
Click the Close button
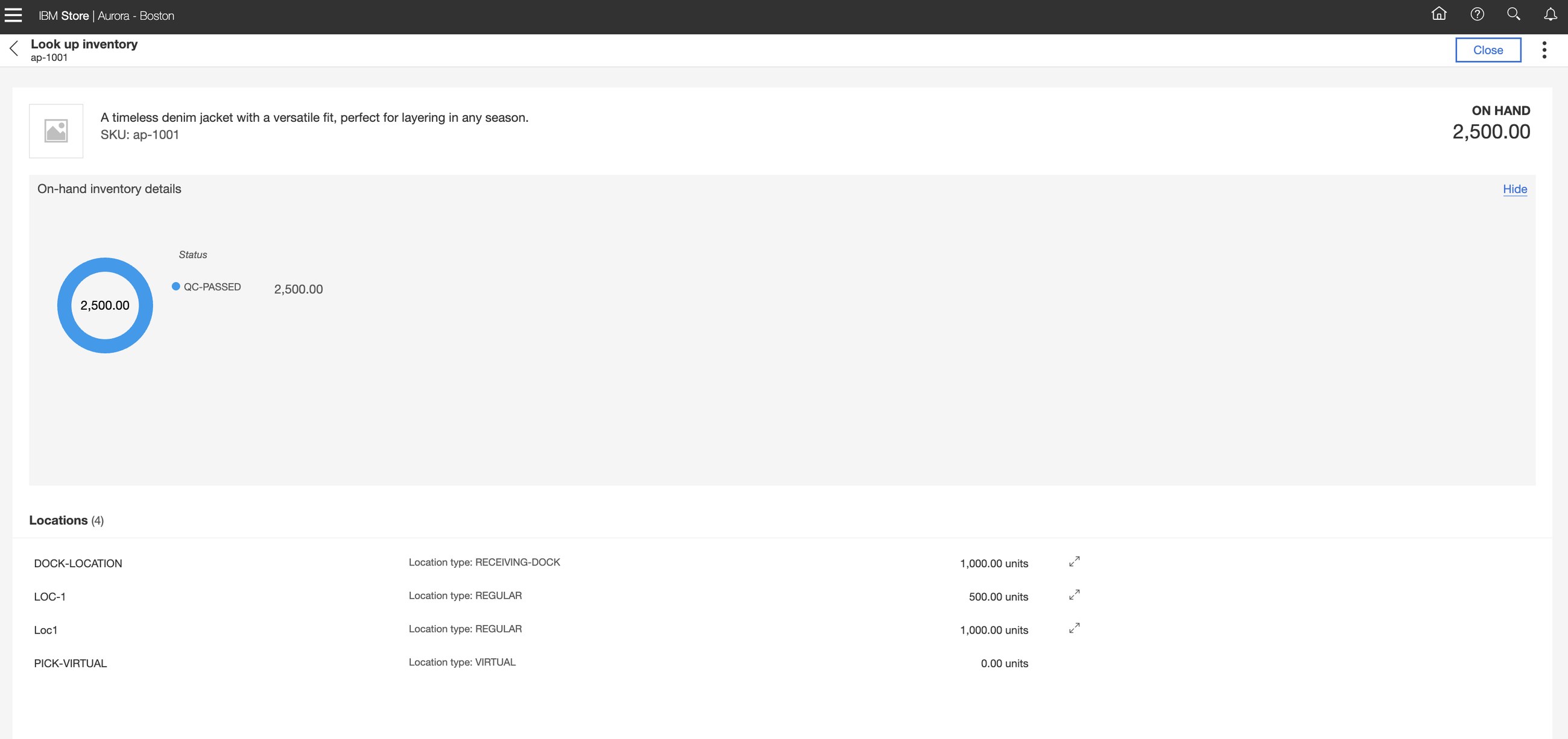1488,50
